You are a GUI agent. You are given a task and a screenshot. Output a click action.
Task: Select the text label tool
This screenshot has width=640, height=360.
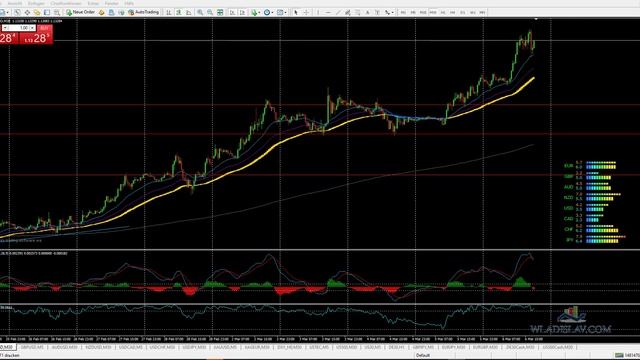377,12
